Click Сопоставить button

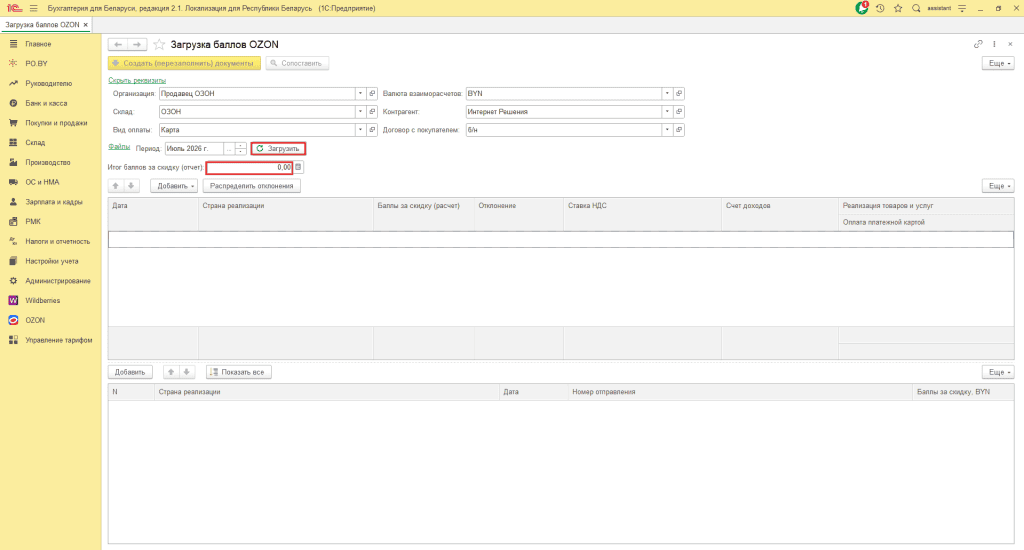[x=297, y=63]
